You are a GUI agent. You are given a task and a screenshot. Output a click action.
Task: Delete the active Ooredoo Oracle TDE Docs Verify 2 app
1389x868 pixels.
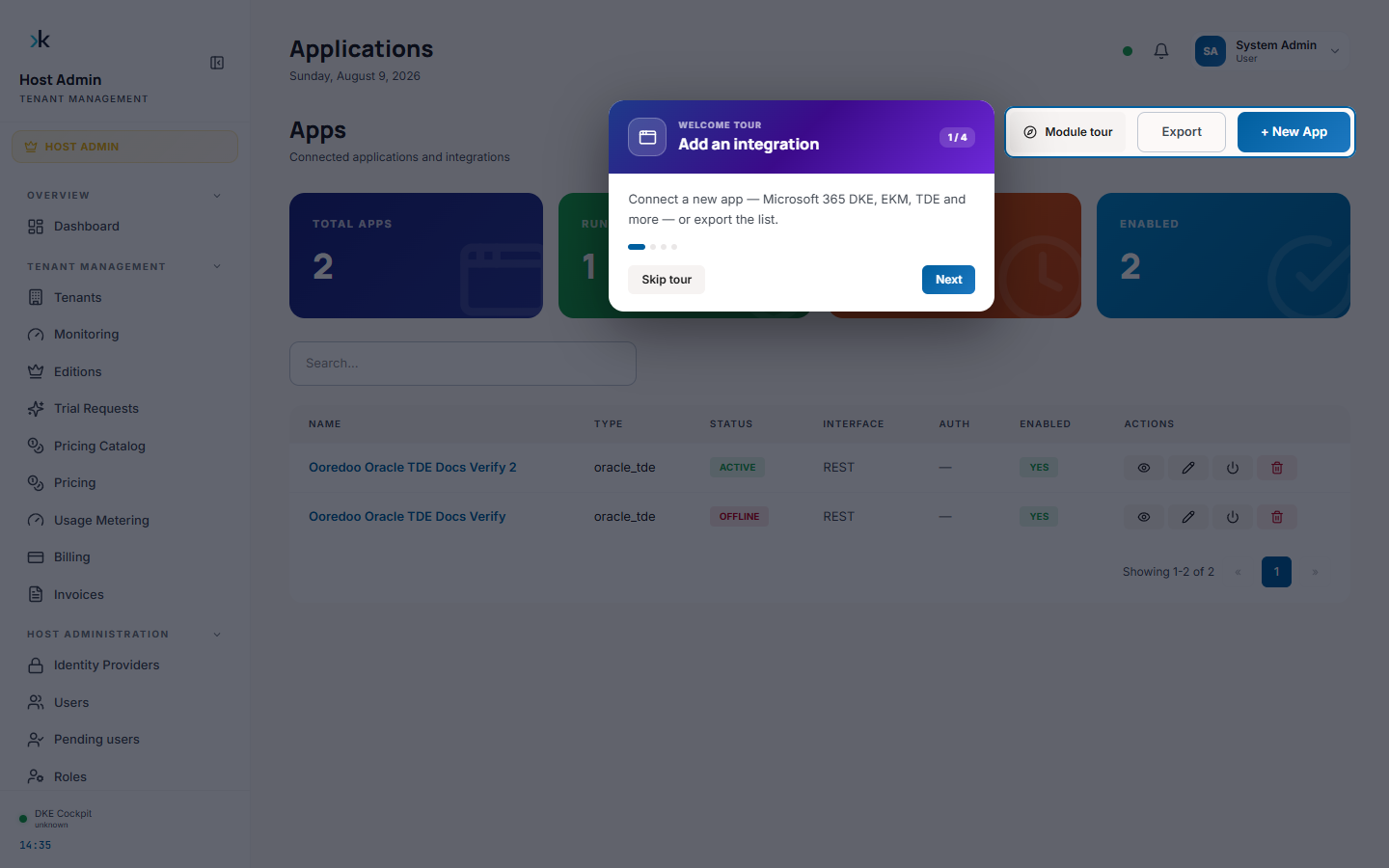click(1277, 468)
